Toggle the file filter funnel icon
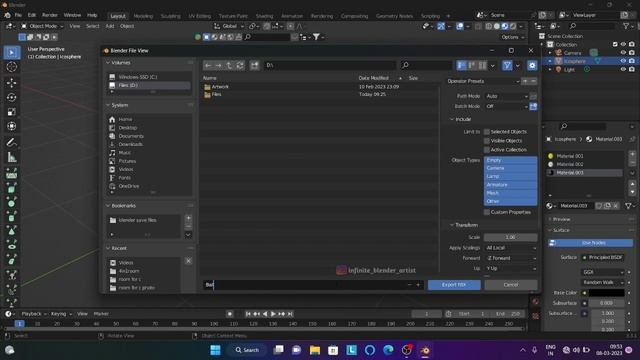Screen dimensions: 640x360 [x=507, y=65]
